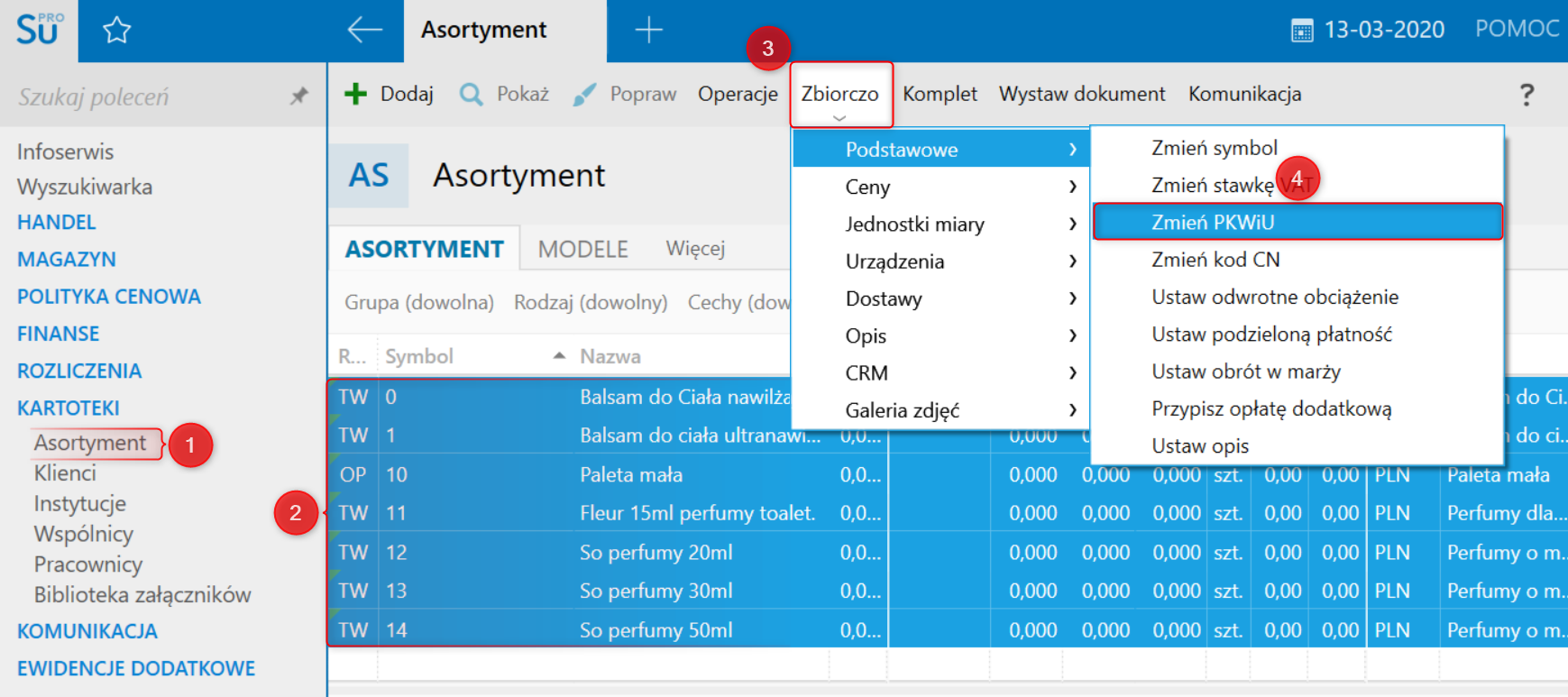Click the pin icon in search box
The image size is (1568, 697).
[298, 96]
